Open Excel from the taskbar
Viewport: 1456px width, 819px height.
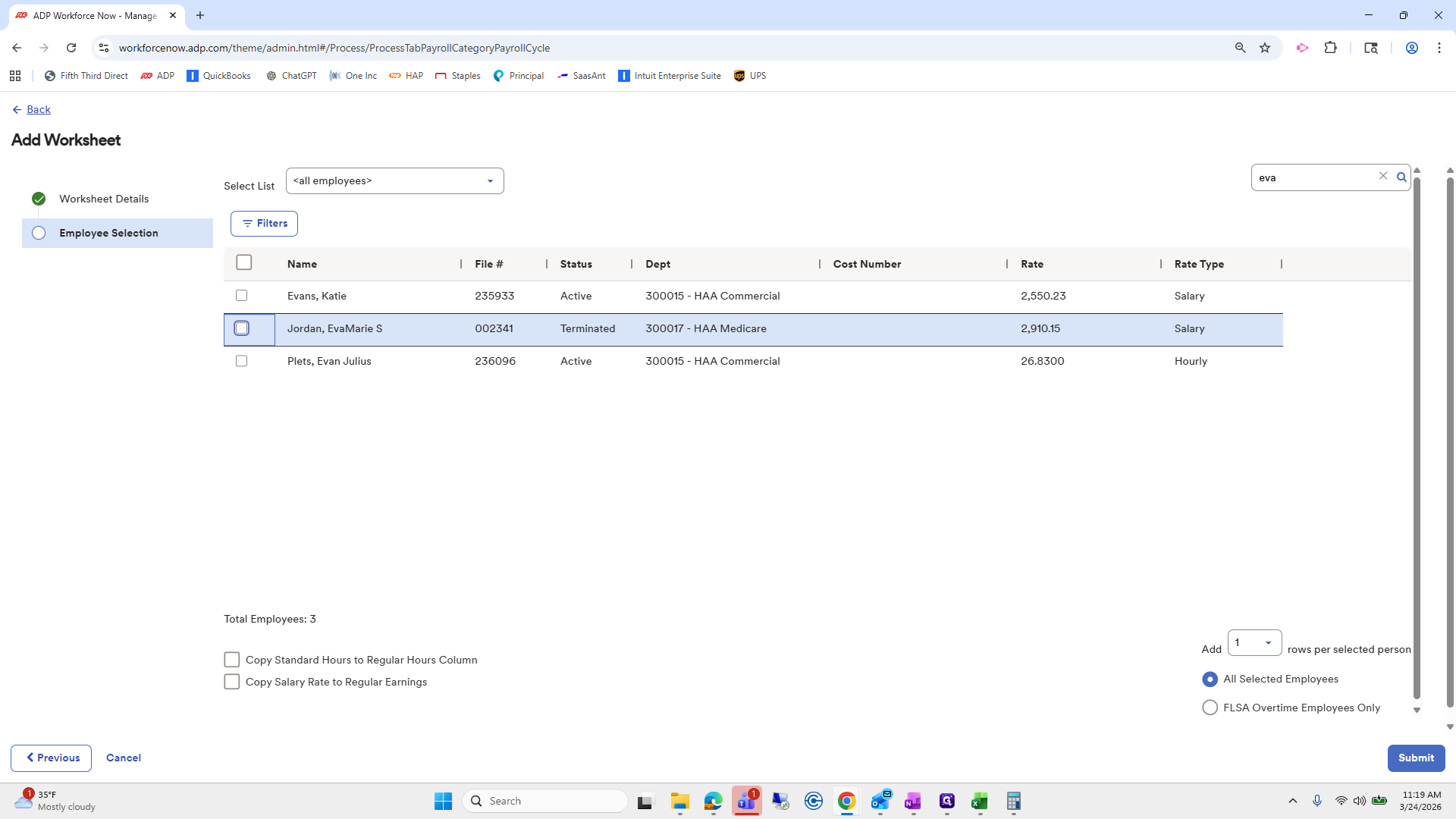(x=979, y=801)
